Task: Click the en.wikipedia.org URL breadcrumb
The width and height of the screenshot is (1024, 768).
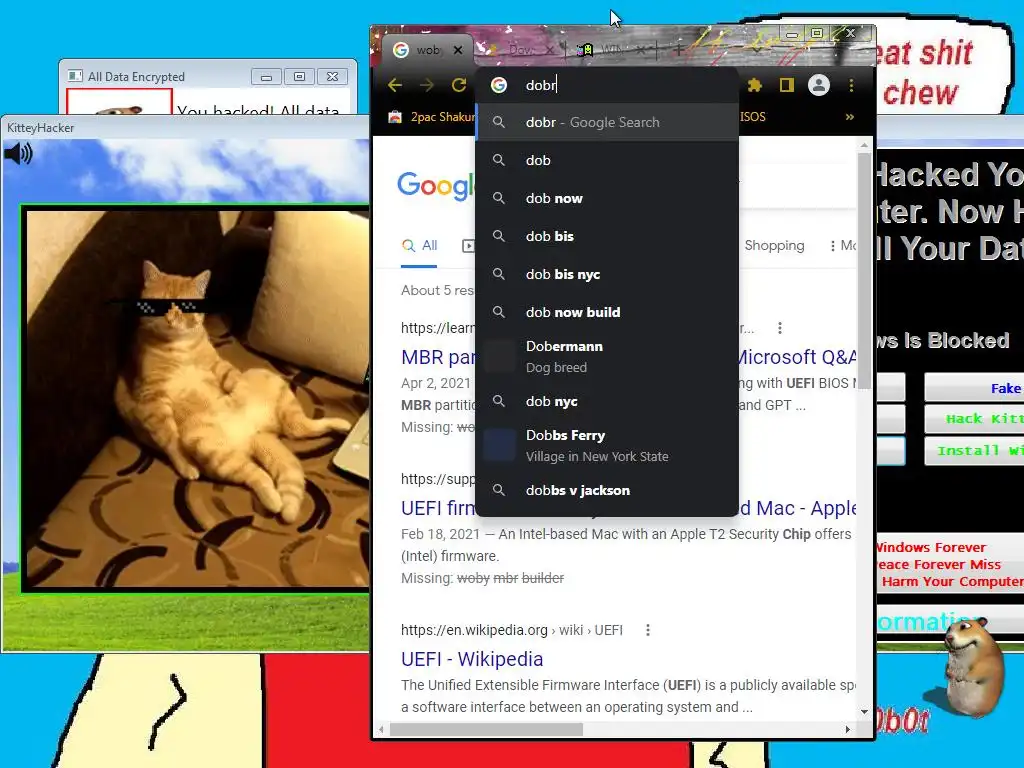Action: pyautogui.click(x=512, y=630)
